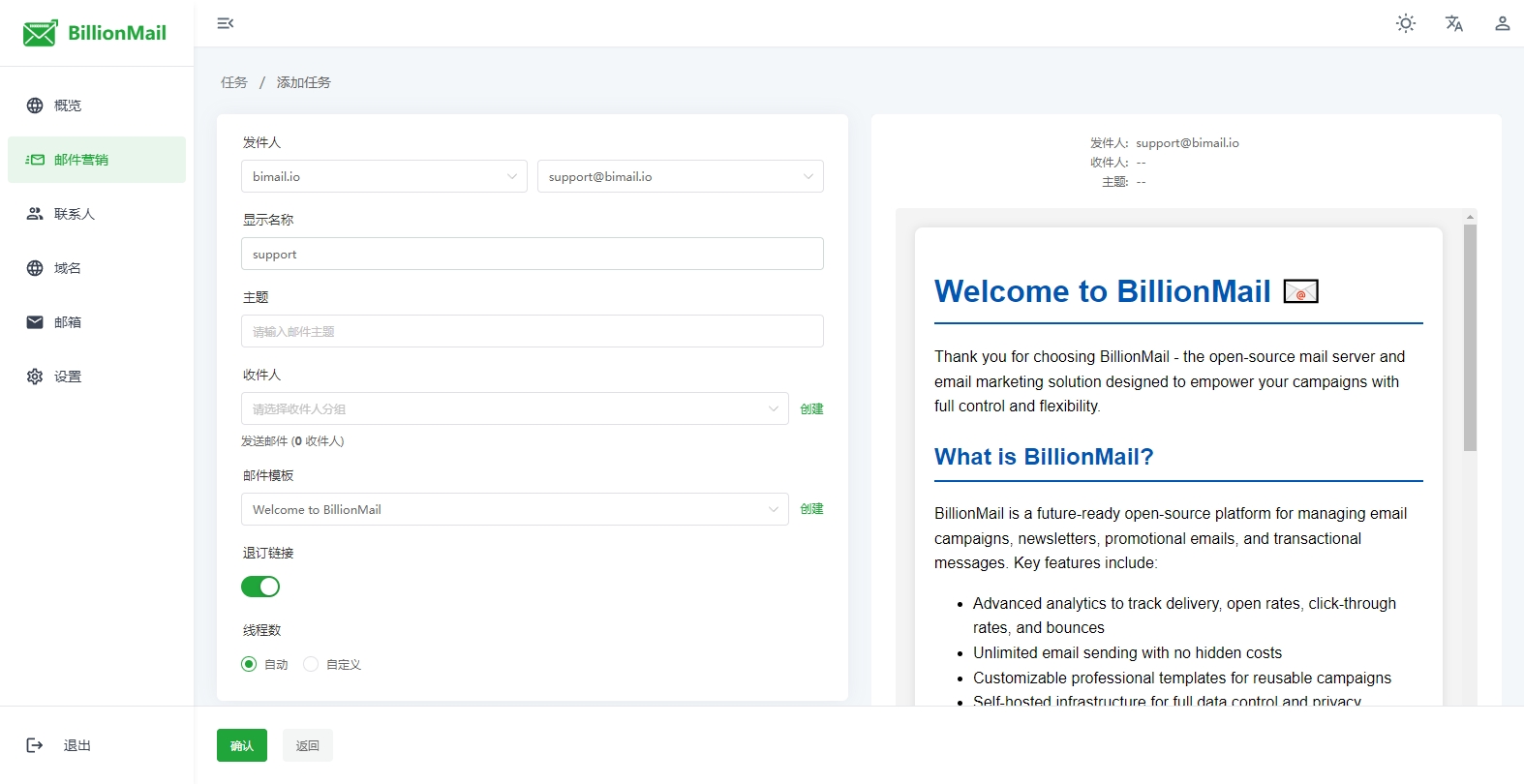Click the What is BillionMail? heading
Viewport: 1524px width, 784px height.
[1044, 457]
